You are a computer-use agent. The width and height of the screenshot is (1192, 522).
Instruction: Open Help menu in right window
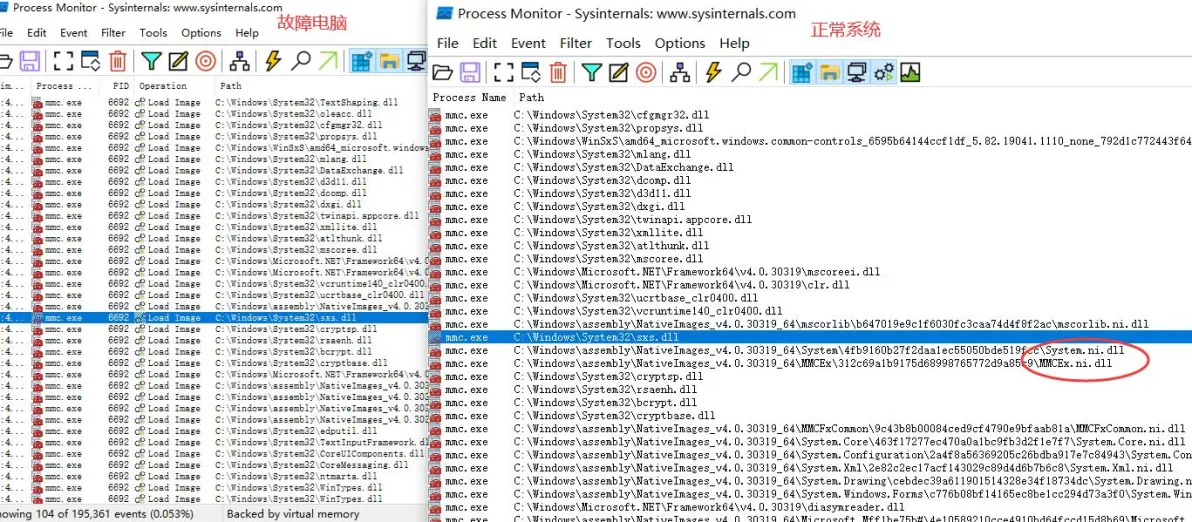tap(734, 43)
